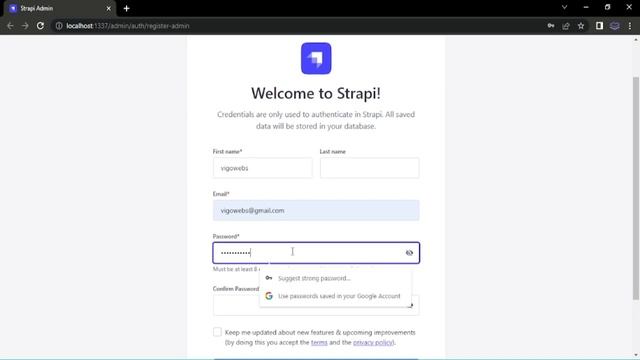
Task: Bookmark this tab with the star icon
Action: pyautogui.click(x=581, y=26)
